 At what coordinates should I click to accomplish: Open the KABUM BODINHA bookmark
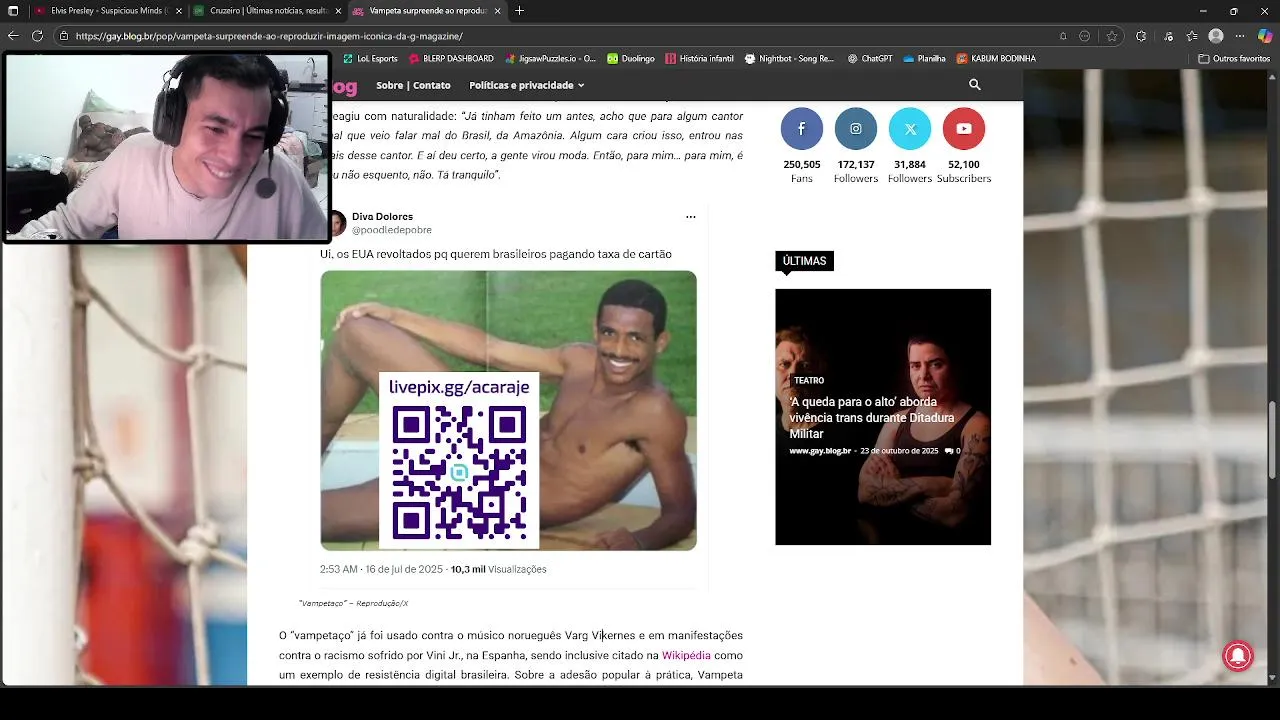point(996,59)
